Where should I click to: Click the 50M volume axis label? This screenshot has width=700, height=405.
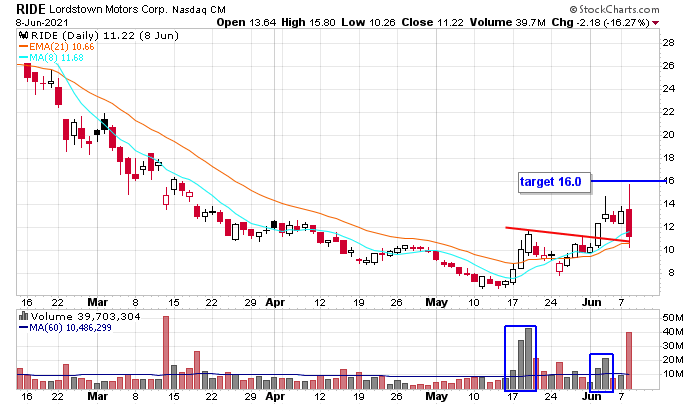pyautogui.click(x=673, y=317)
